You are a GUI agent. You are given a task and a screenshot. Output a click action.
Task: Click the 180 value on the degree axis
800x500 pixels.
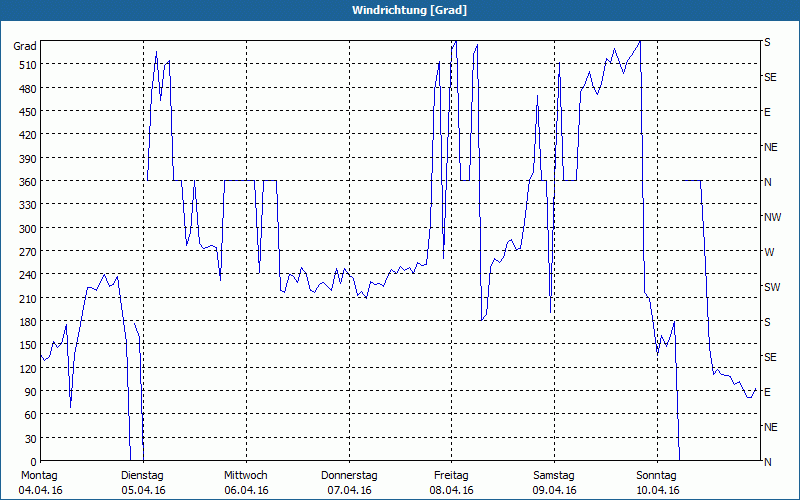point(28,321)
